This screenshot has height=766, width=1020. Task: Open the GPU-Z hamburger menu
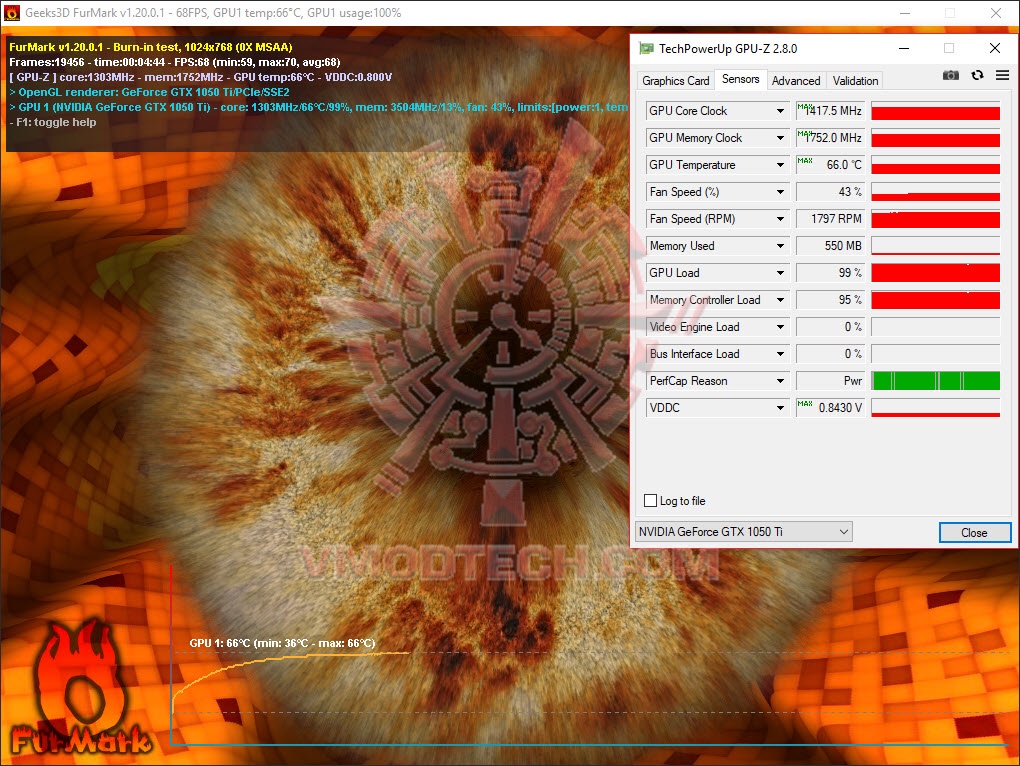(1002, 75)
